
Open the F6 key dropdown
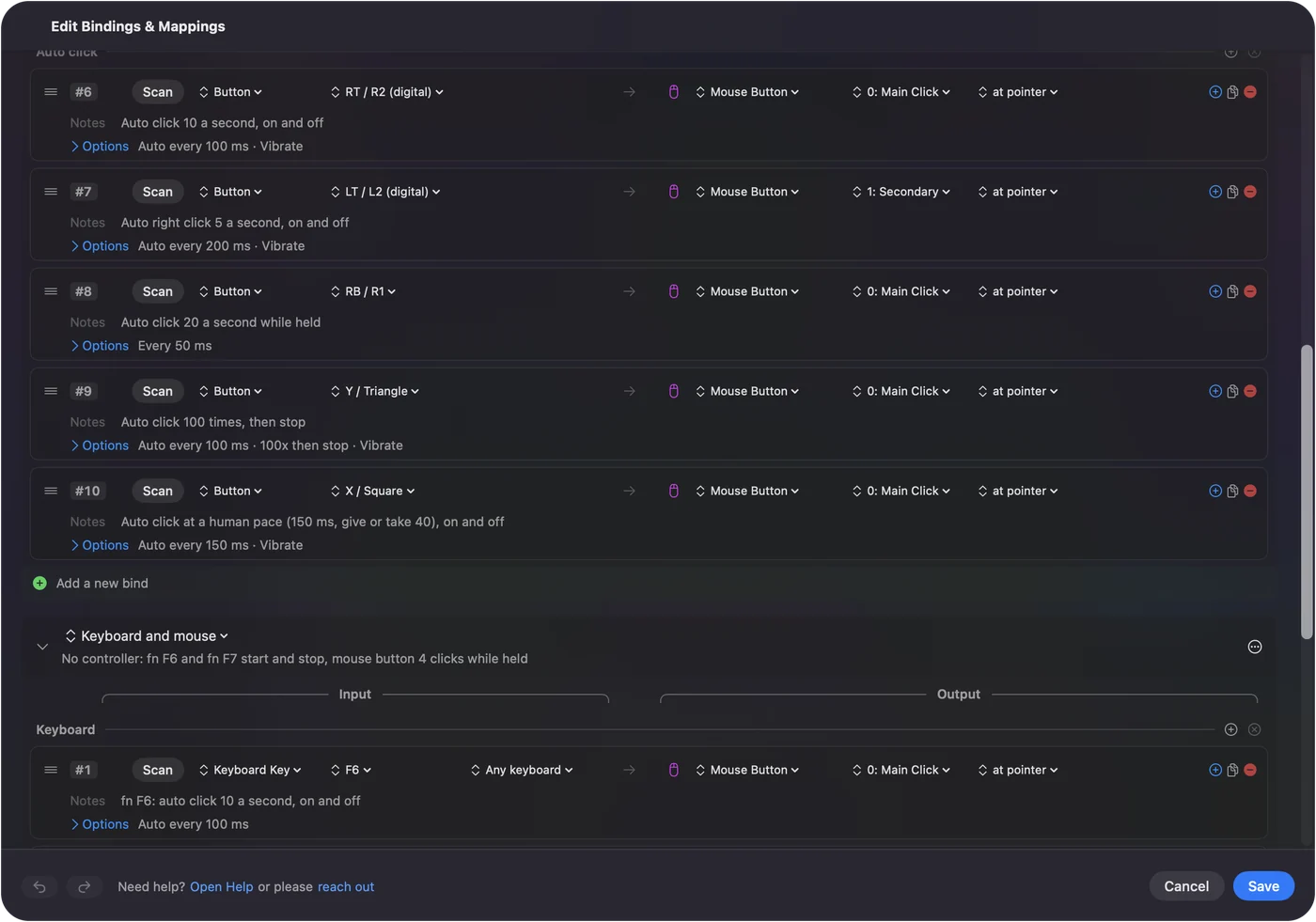point(351,770)
